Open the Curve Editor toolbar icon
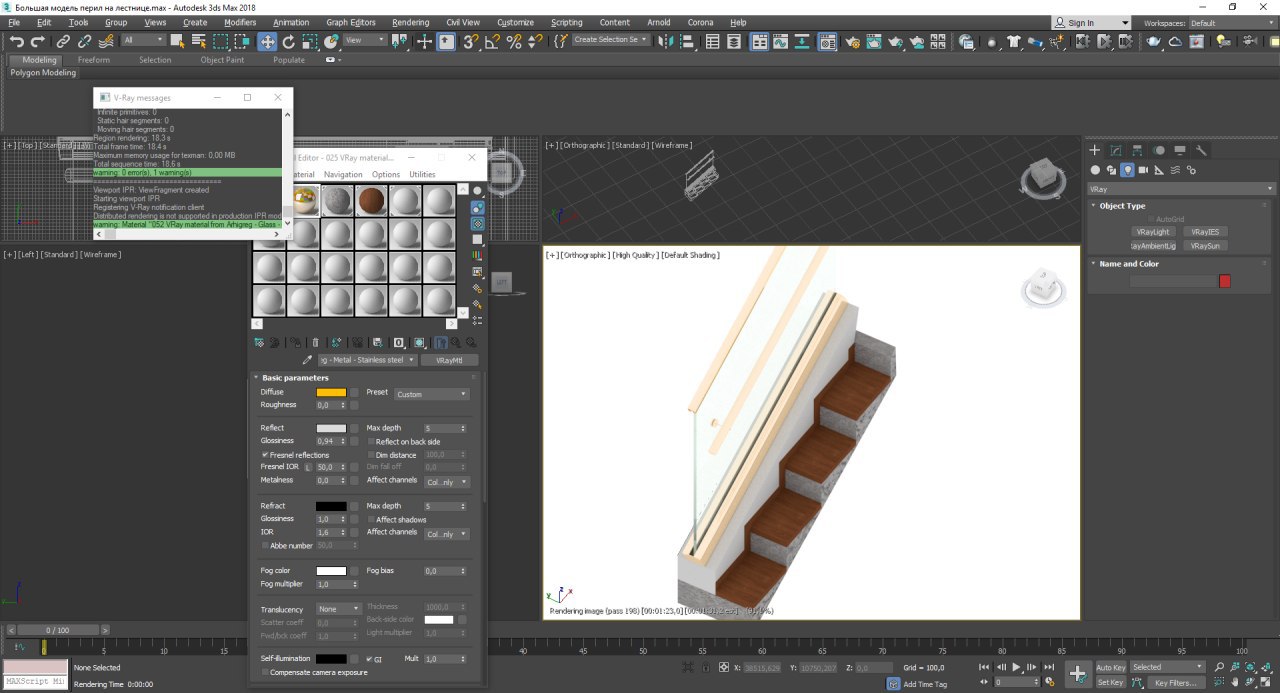The width and height of the screenshot is (1280, 693). (x=781, y=41)
